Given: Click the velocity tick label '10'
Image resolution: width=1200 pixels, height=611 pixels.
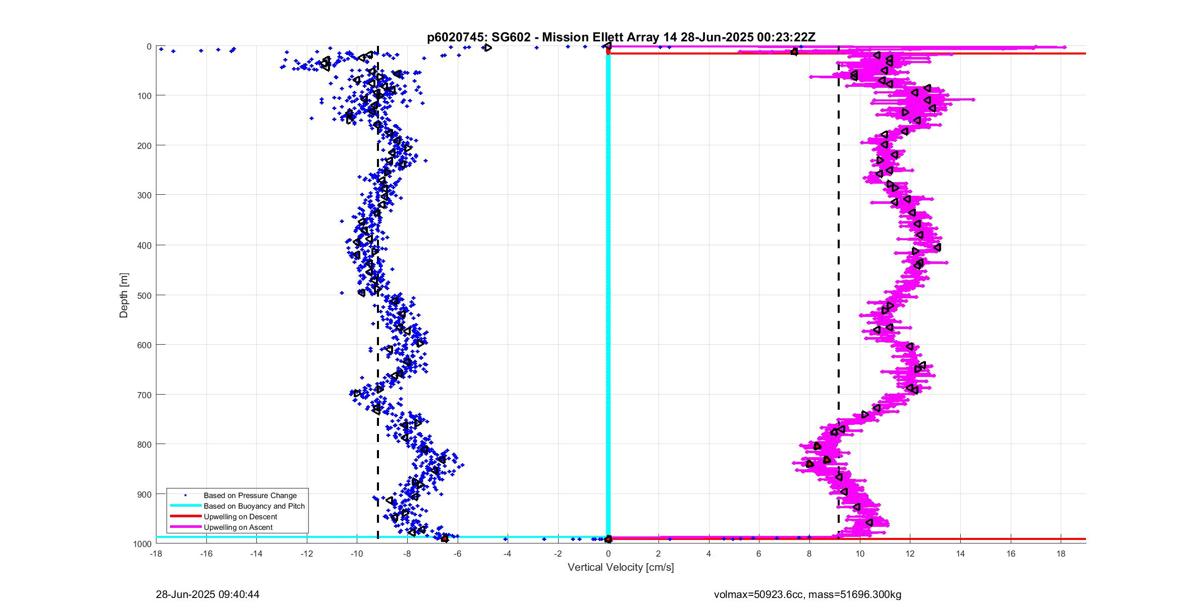Looking at the screenshot, I should pos(859,553).
